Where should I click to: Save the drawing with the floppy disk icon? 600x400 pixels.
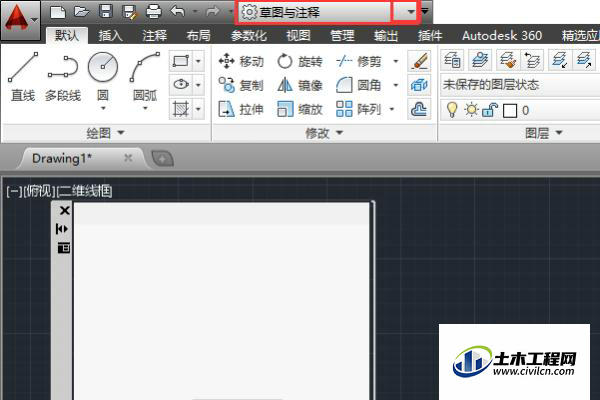[x=106, y=11]
